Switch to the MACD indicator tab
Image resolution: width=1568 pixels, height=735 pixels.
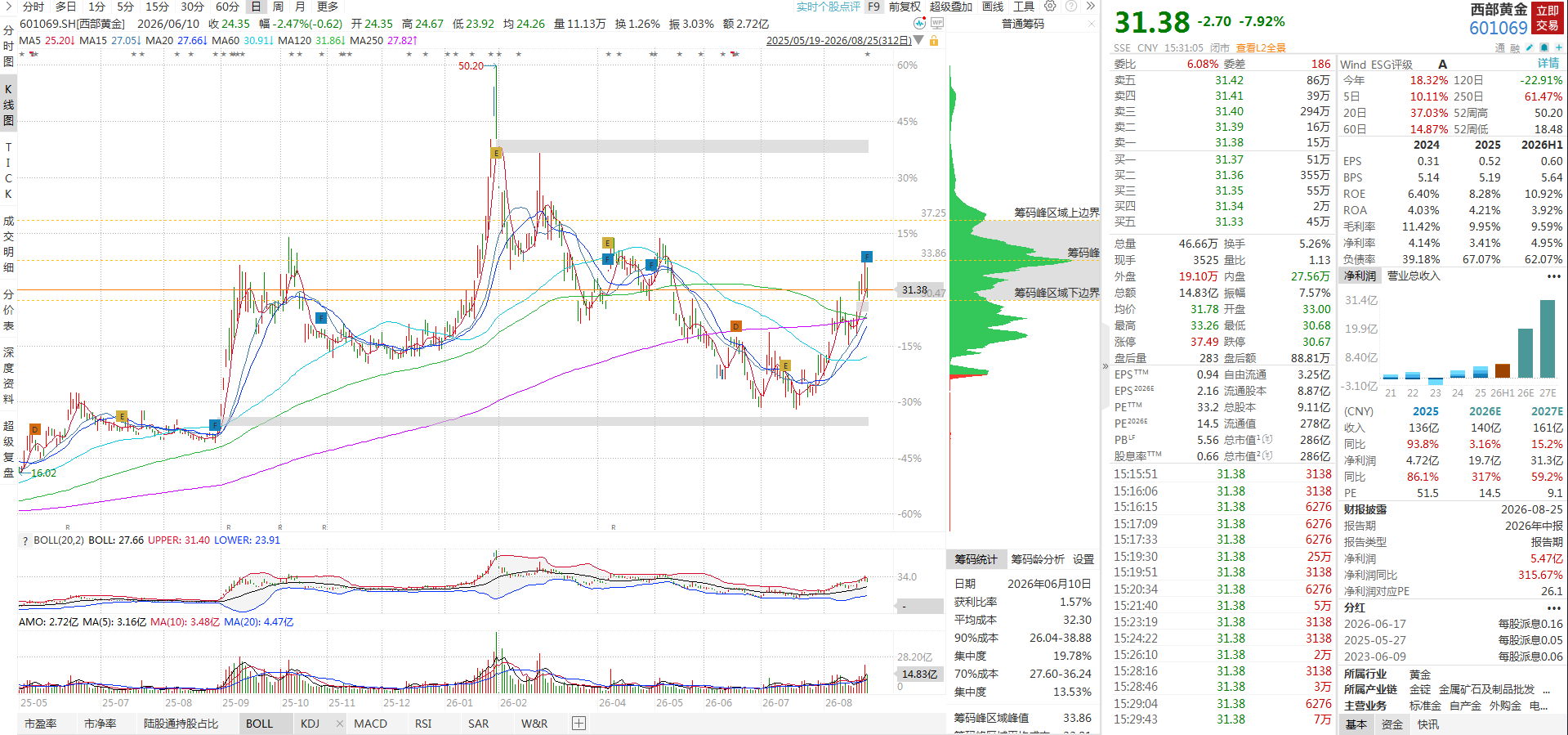pyautogui.click(x=370, y=724)
